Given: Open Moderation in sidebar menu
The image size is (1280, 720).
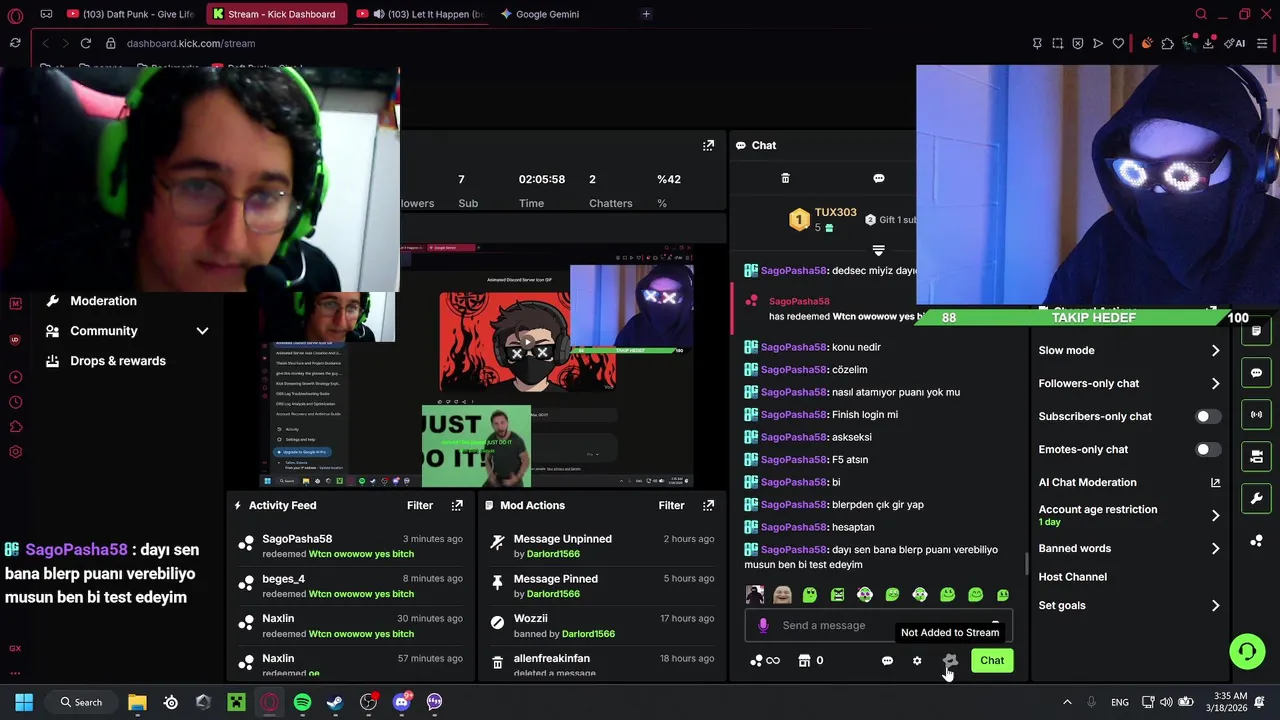Looking at the screenshot, I should pyautogui.click(x=103, y=301).
